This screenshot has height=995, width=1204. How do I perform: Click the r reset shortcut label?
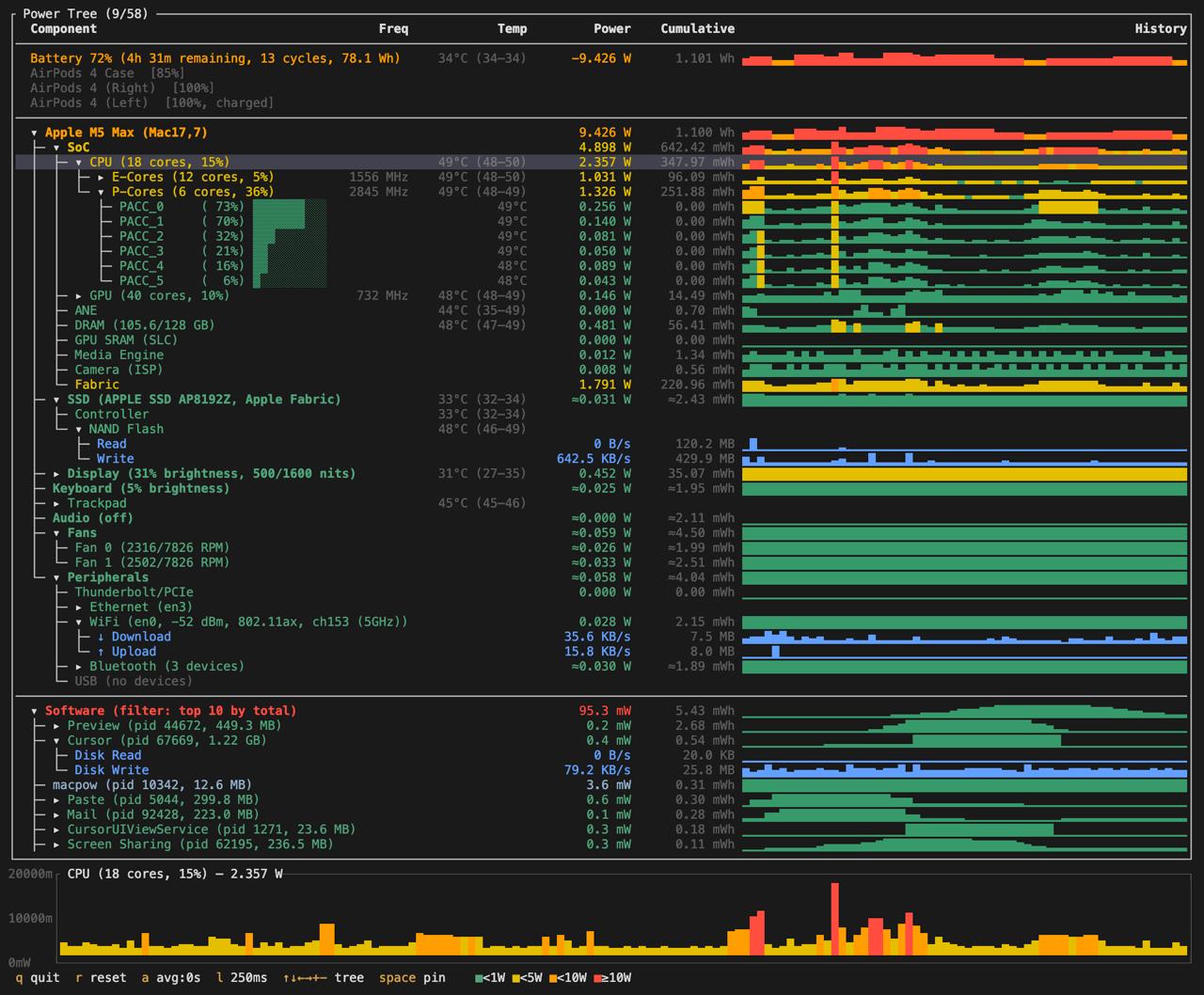(x=101, y=978)
